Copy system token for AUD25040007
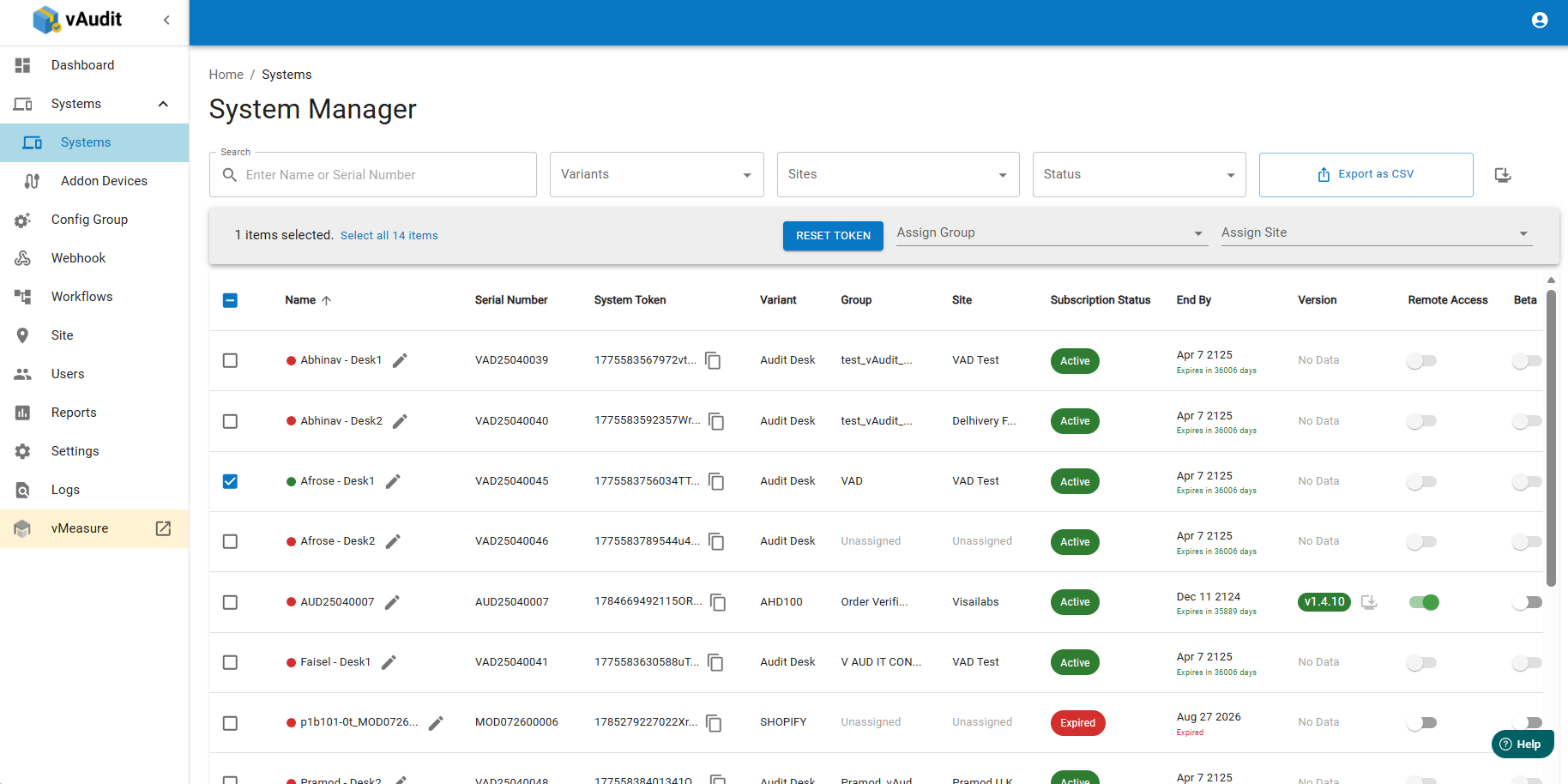The height and width of the screenshot is (784, 1568). pos(718,602)
